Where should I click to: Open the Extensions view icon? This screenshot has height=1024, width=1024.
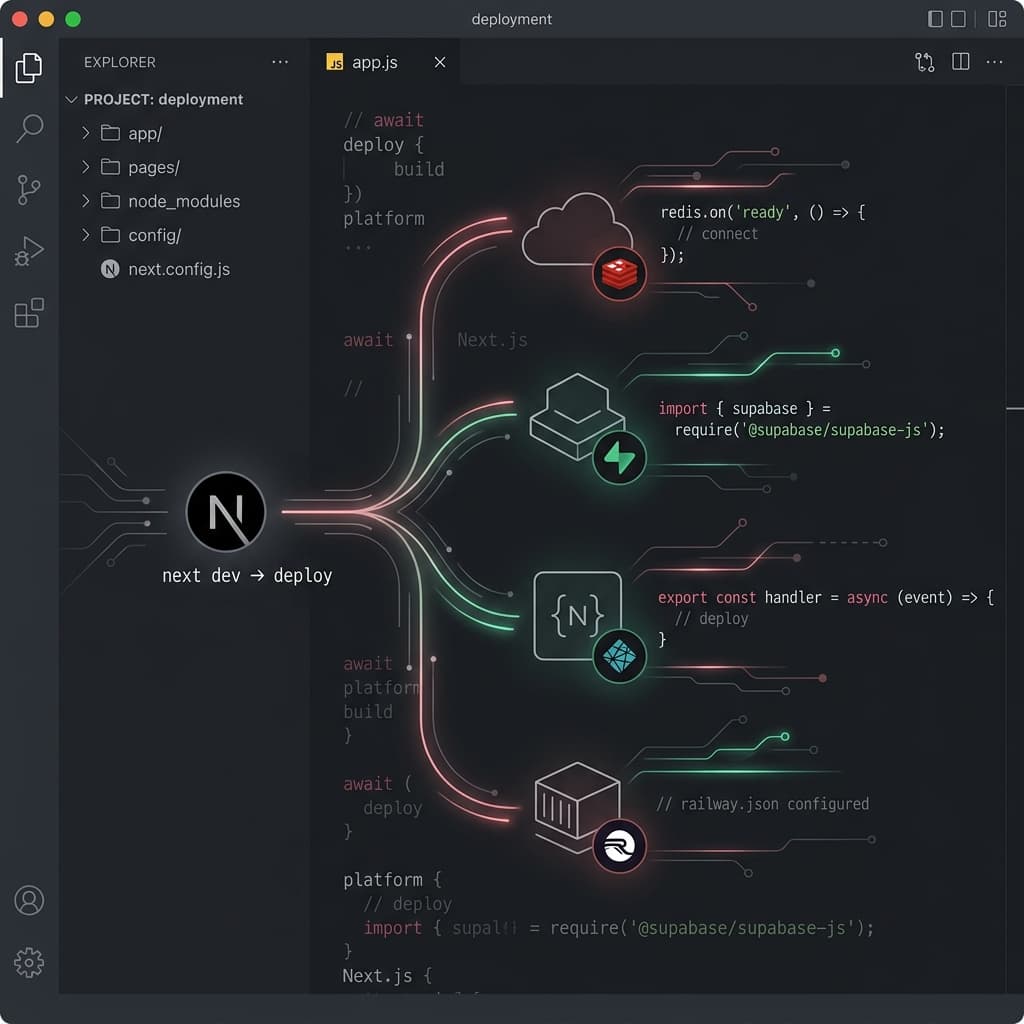(x=29, y=313)
